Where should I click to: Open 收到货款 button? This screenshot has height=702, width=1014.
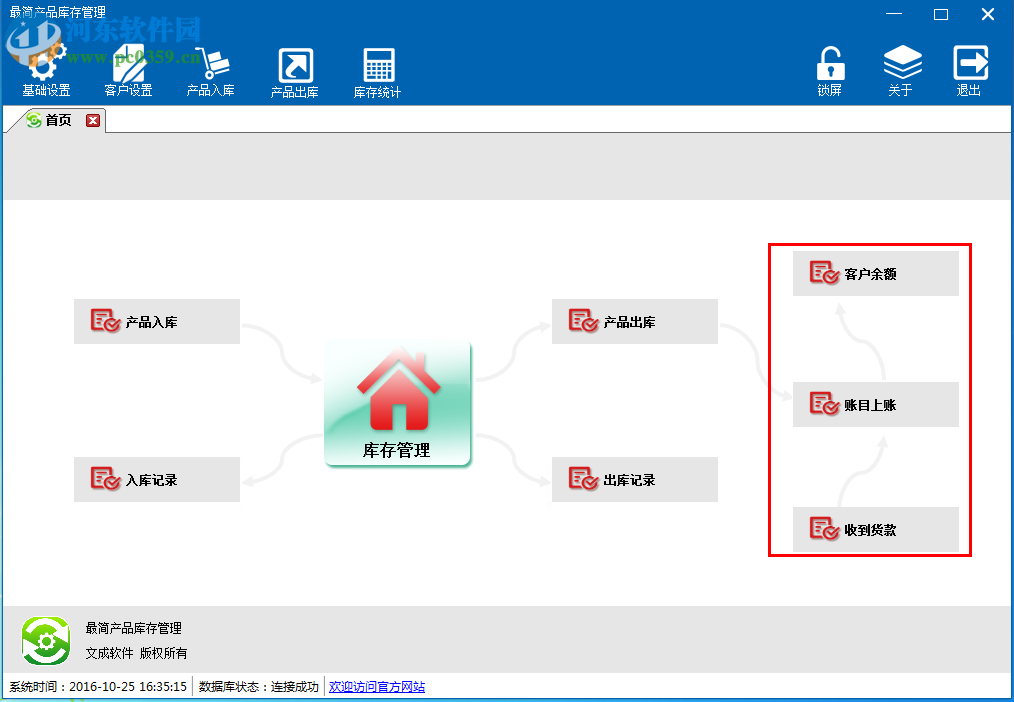pos(876,529)
